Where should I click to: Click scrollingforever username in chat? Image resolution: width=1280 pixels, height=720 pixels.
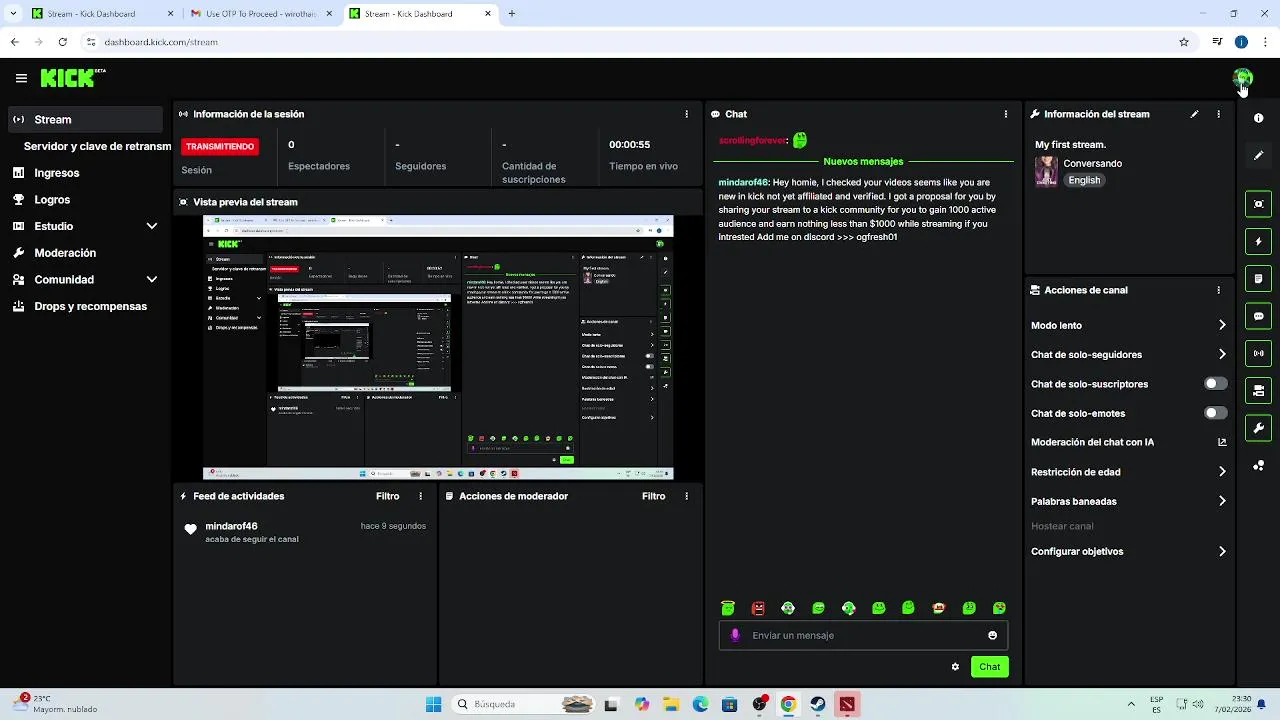(x=753, y=141)
